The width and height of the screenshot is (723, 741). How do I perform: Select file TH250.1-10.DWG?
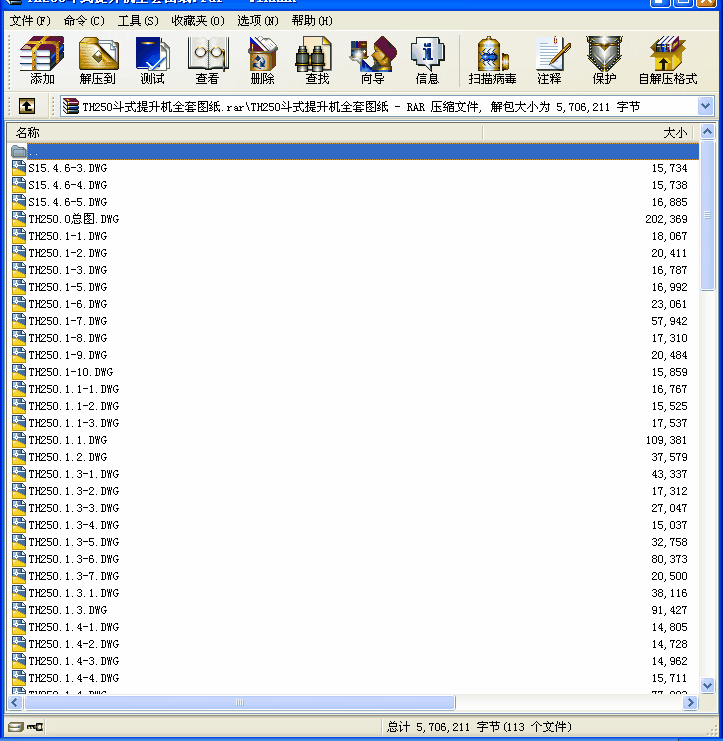[x=71, y=372]
